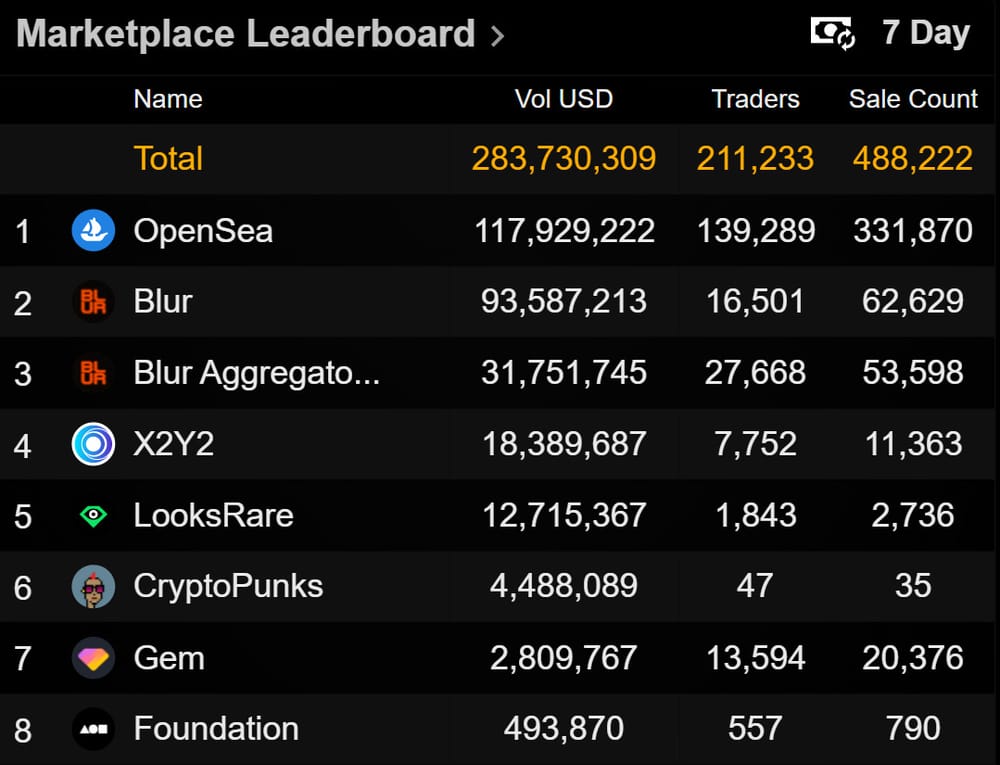Select the Total summary row label
1000x765 pixels.
(168, 158)
